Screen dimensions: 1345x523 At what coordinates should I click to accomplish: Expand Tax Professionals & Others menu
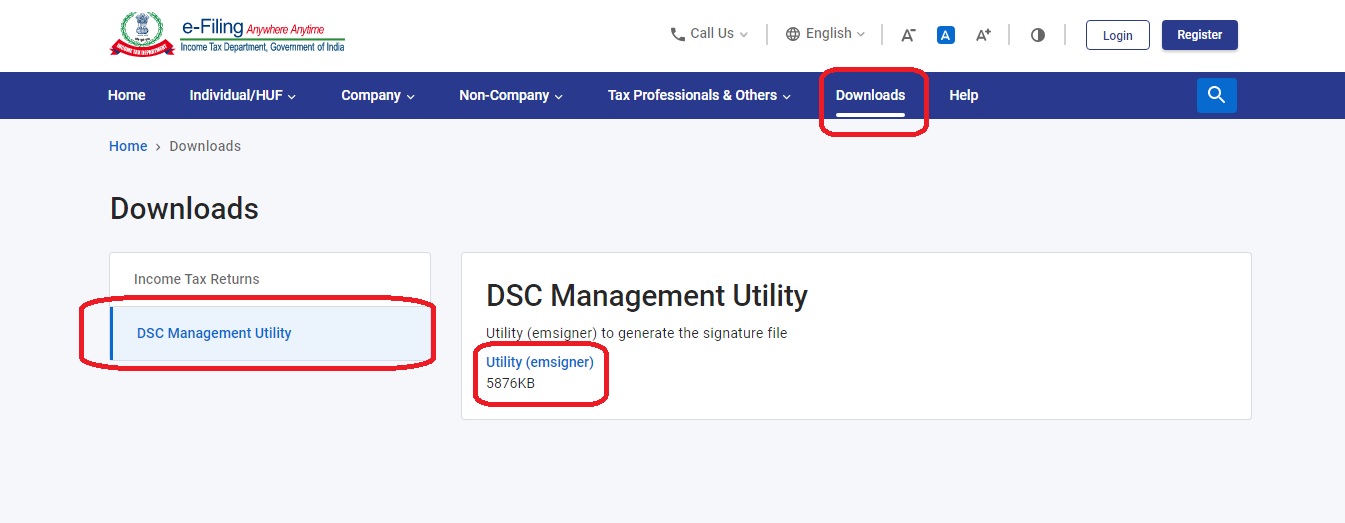(699, 95)
